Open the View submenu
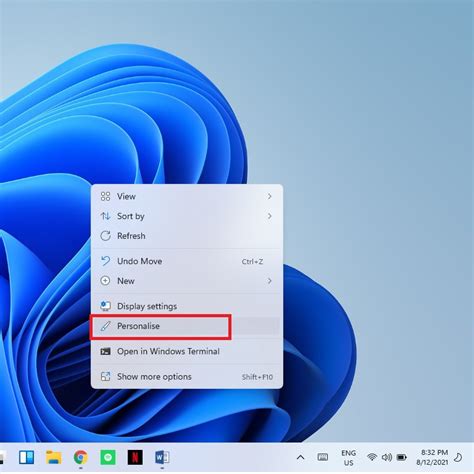 click(x=187, y=196)
